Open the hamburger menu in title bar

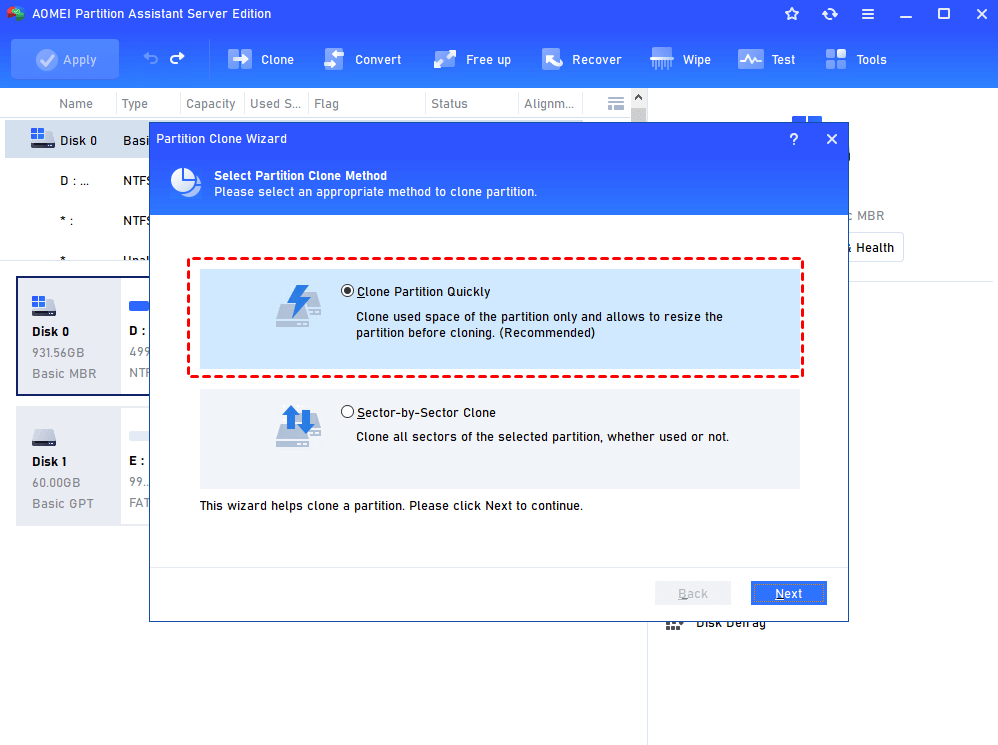click(x=868, y=13)
